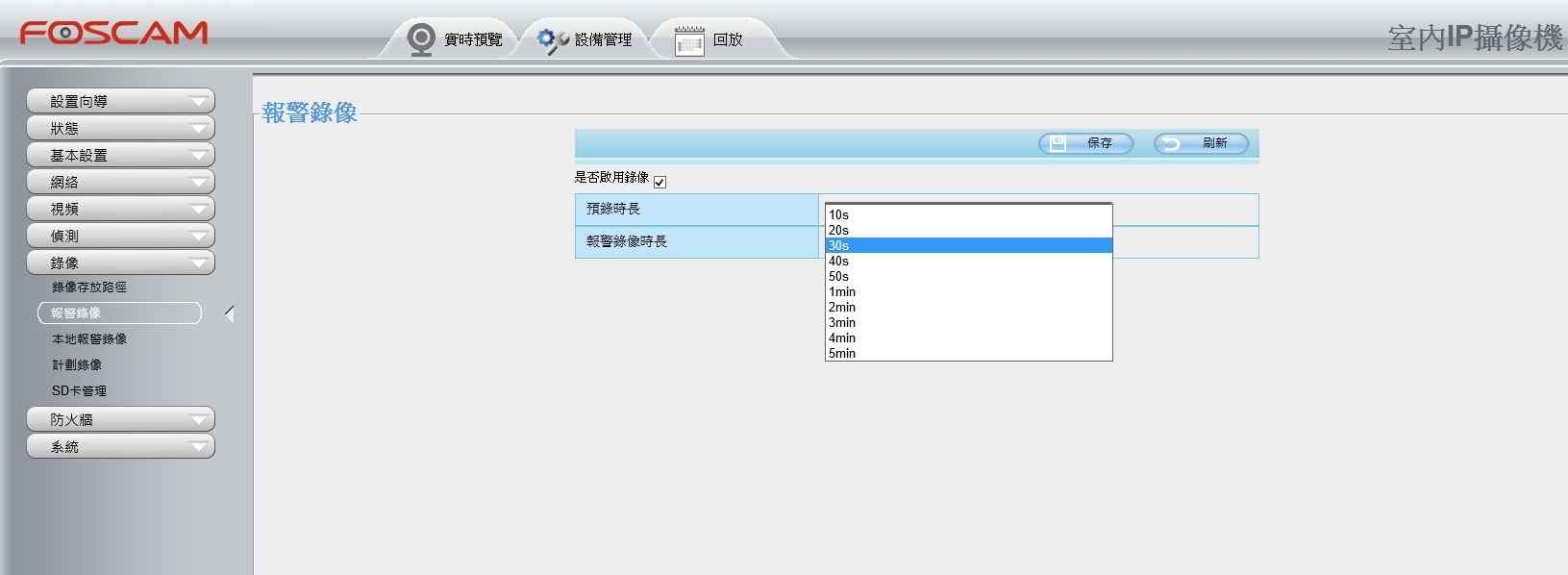Expand the 設置向導 sidebar section
The height and width of the screenshot is (575, 1568).
tap(121, 101)
